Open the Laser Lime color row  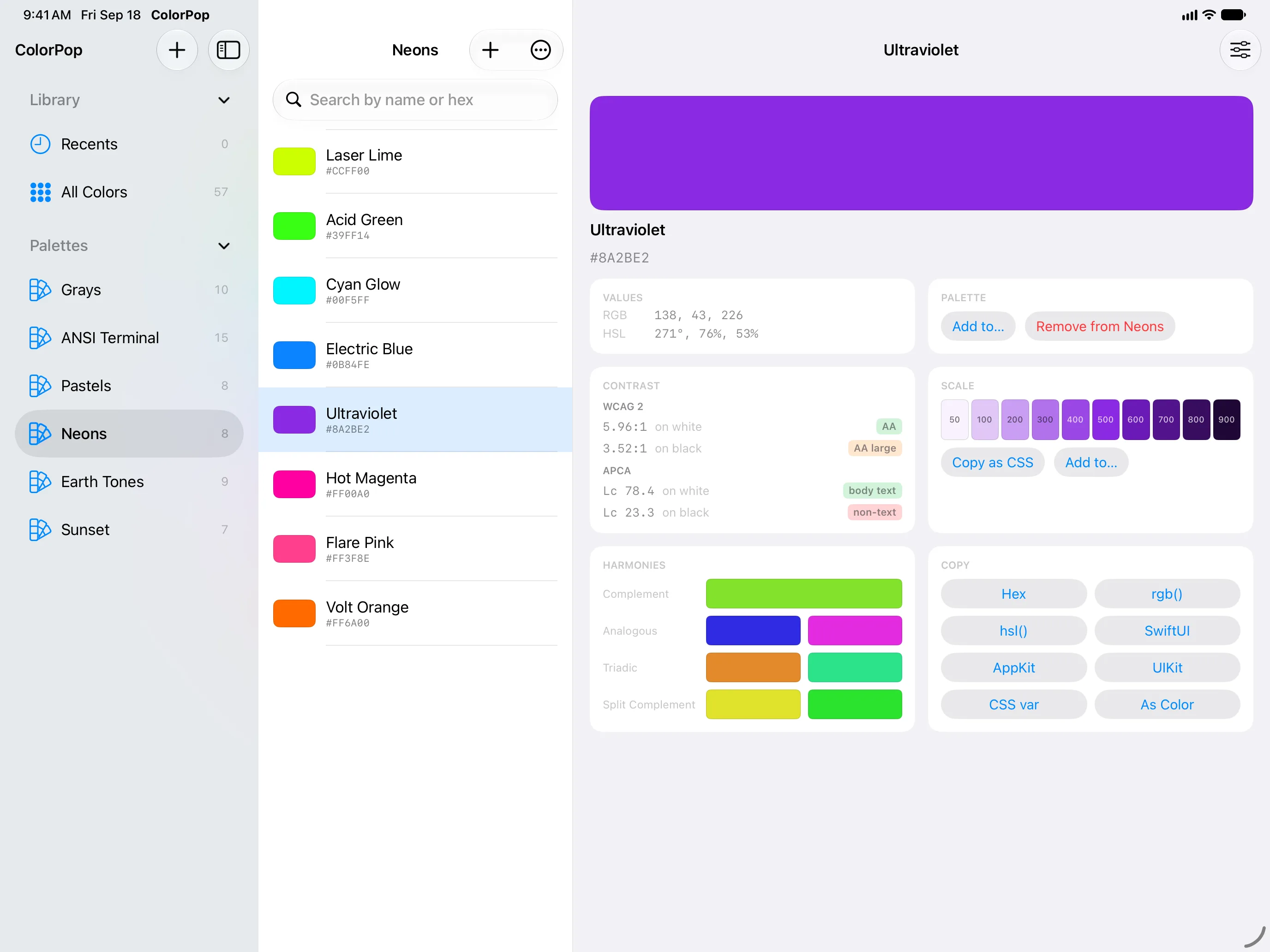[415, 162]
